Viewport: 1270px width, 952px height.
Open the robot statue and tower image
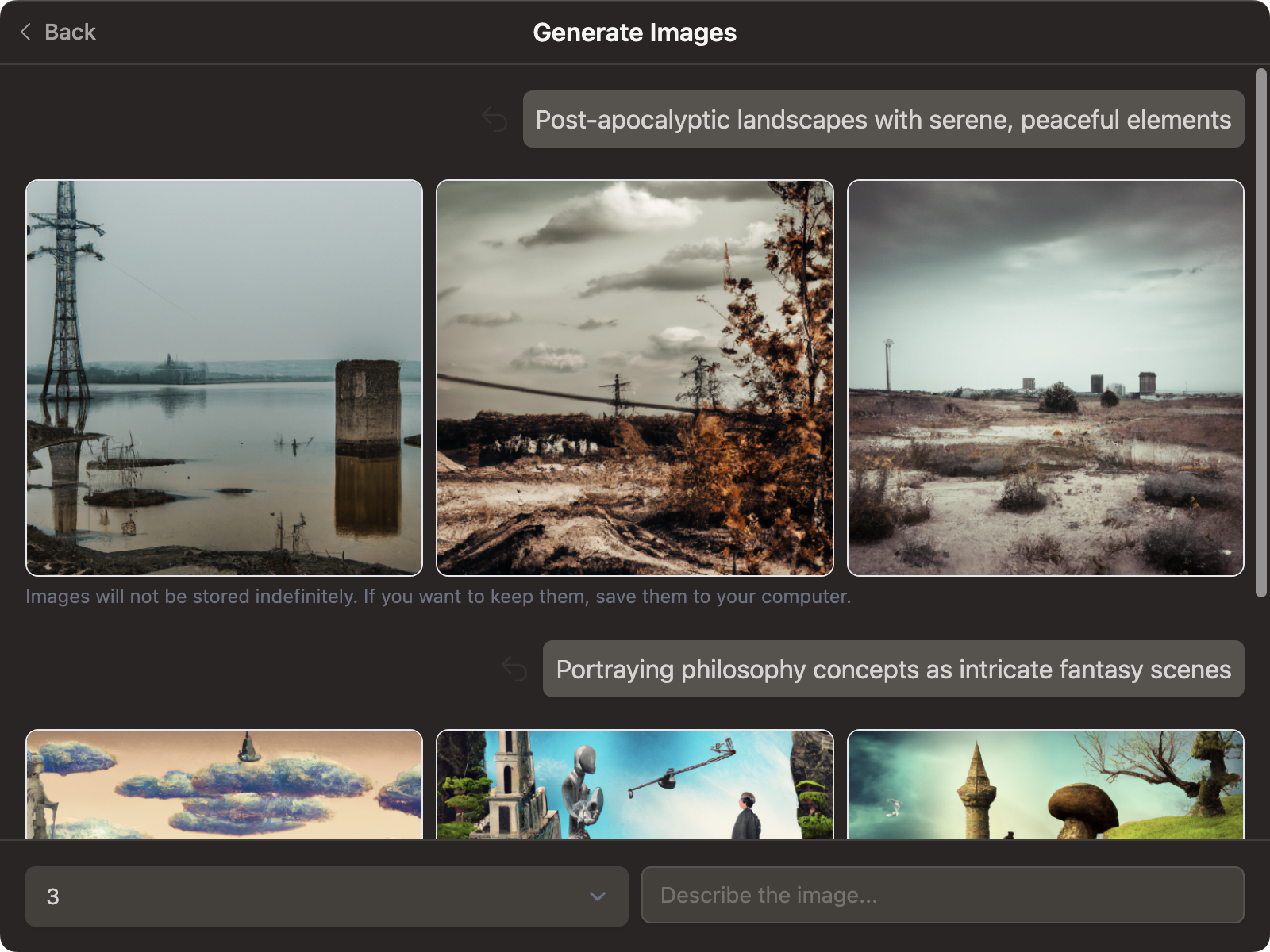pyautogui.click(x=635, y=785)
